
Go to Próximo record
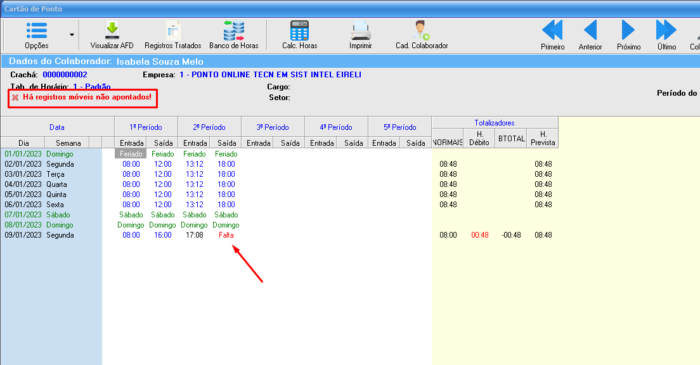(x=629, y=35)
